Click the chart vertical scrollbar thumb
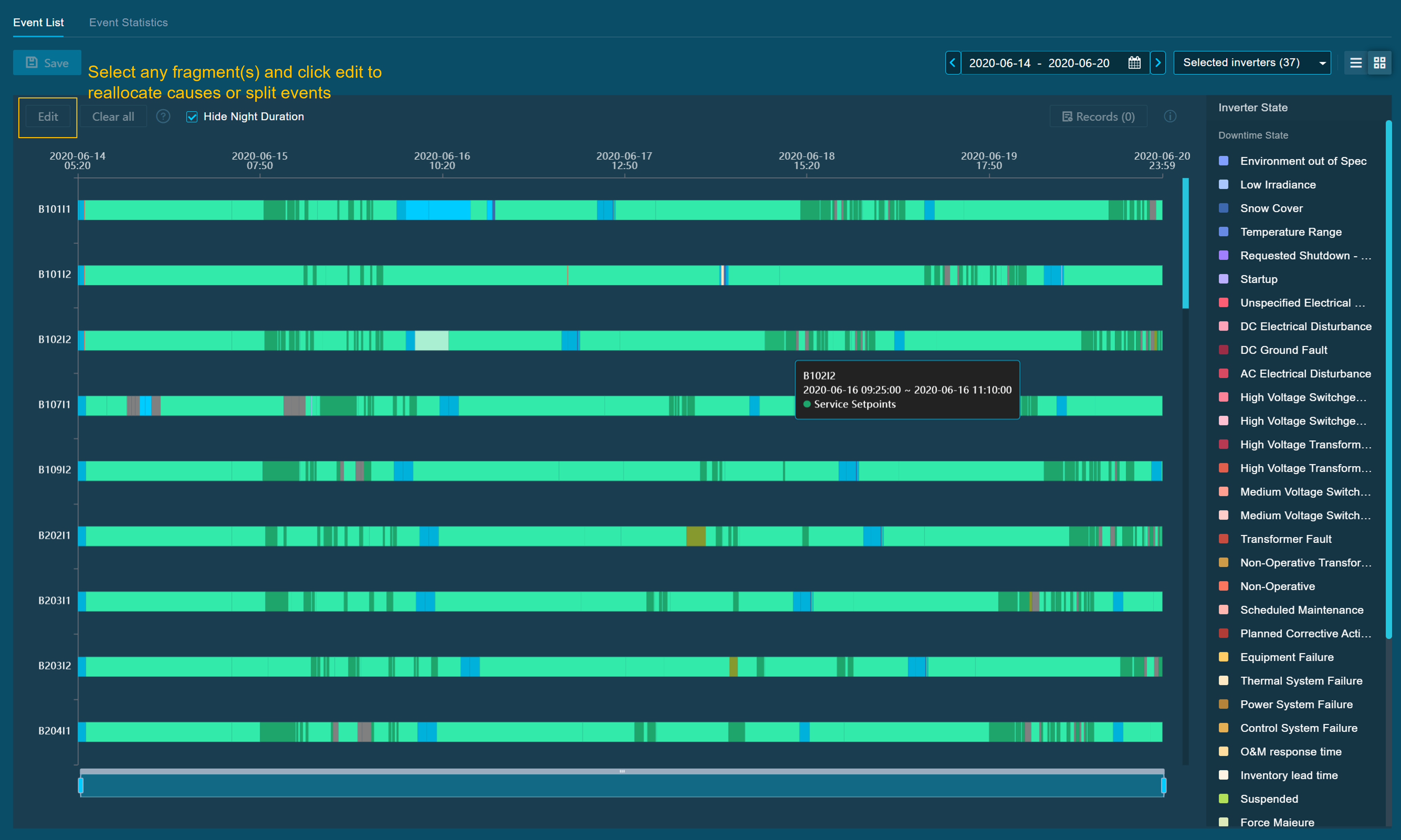The width and height of the screenshot is (1401, 840). [x=1185, y=243]
